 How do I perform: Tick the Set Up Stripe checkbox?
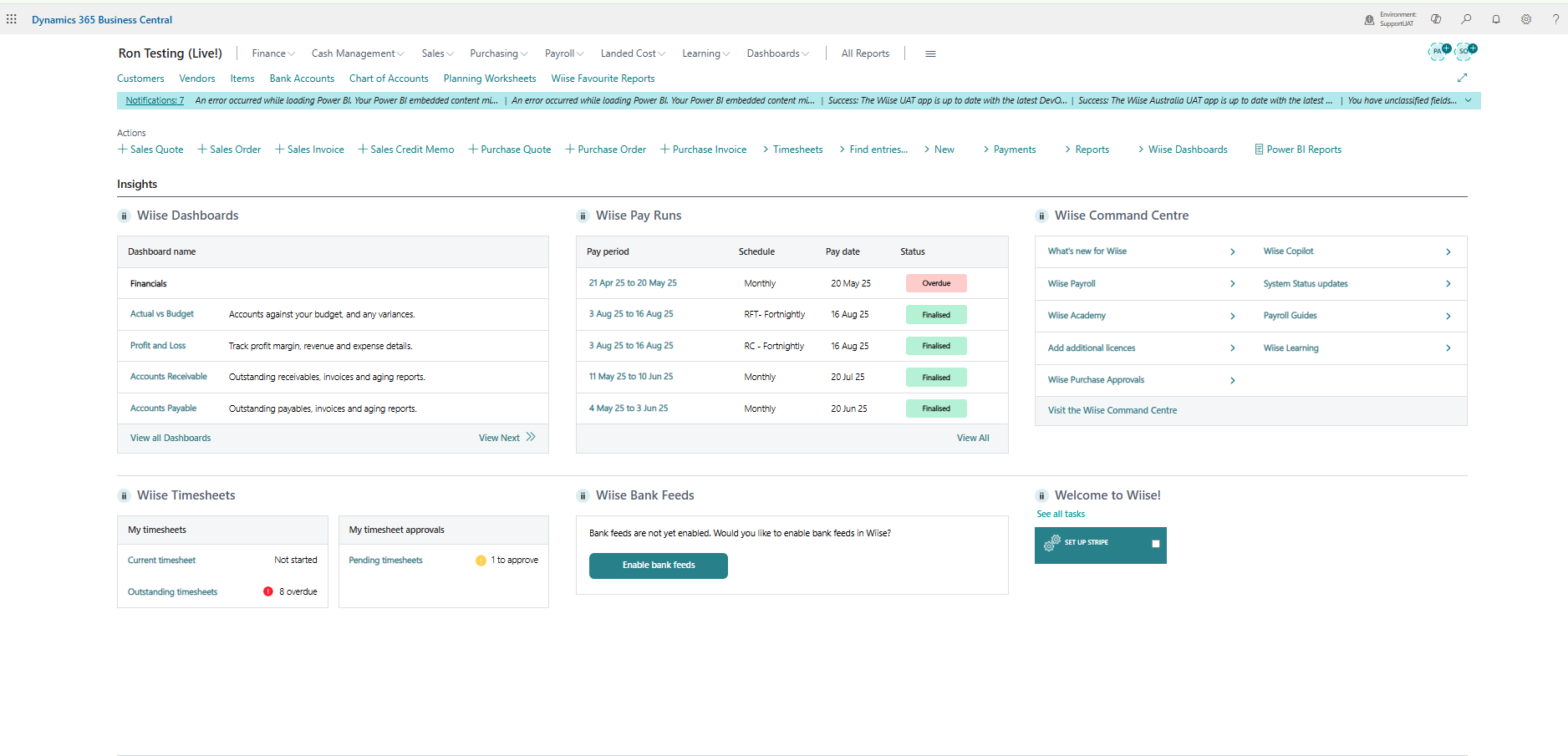pos(1156,544)
